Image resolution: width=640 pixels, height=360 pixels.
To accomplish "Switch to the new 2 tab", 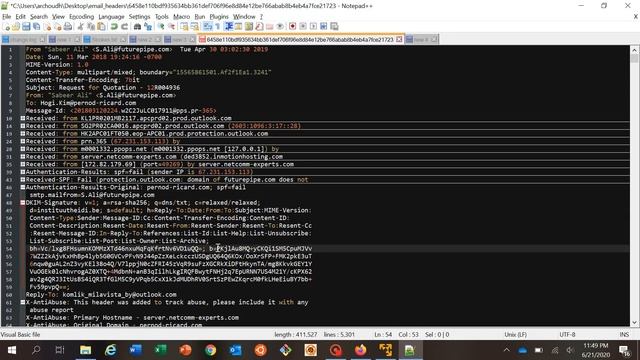I will pos(145,40).
